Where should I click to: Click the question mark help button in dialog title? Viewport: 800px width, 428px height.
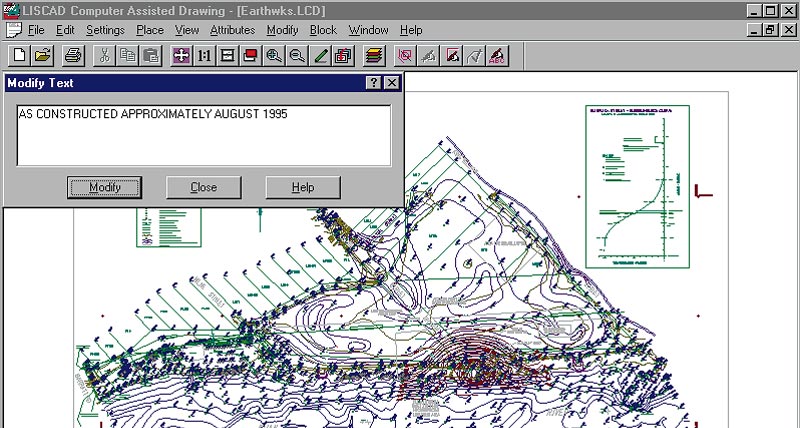(x=373, y=83)
